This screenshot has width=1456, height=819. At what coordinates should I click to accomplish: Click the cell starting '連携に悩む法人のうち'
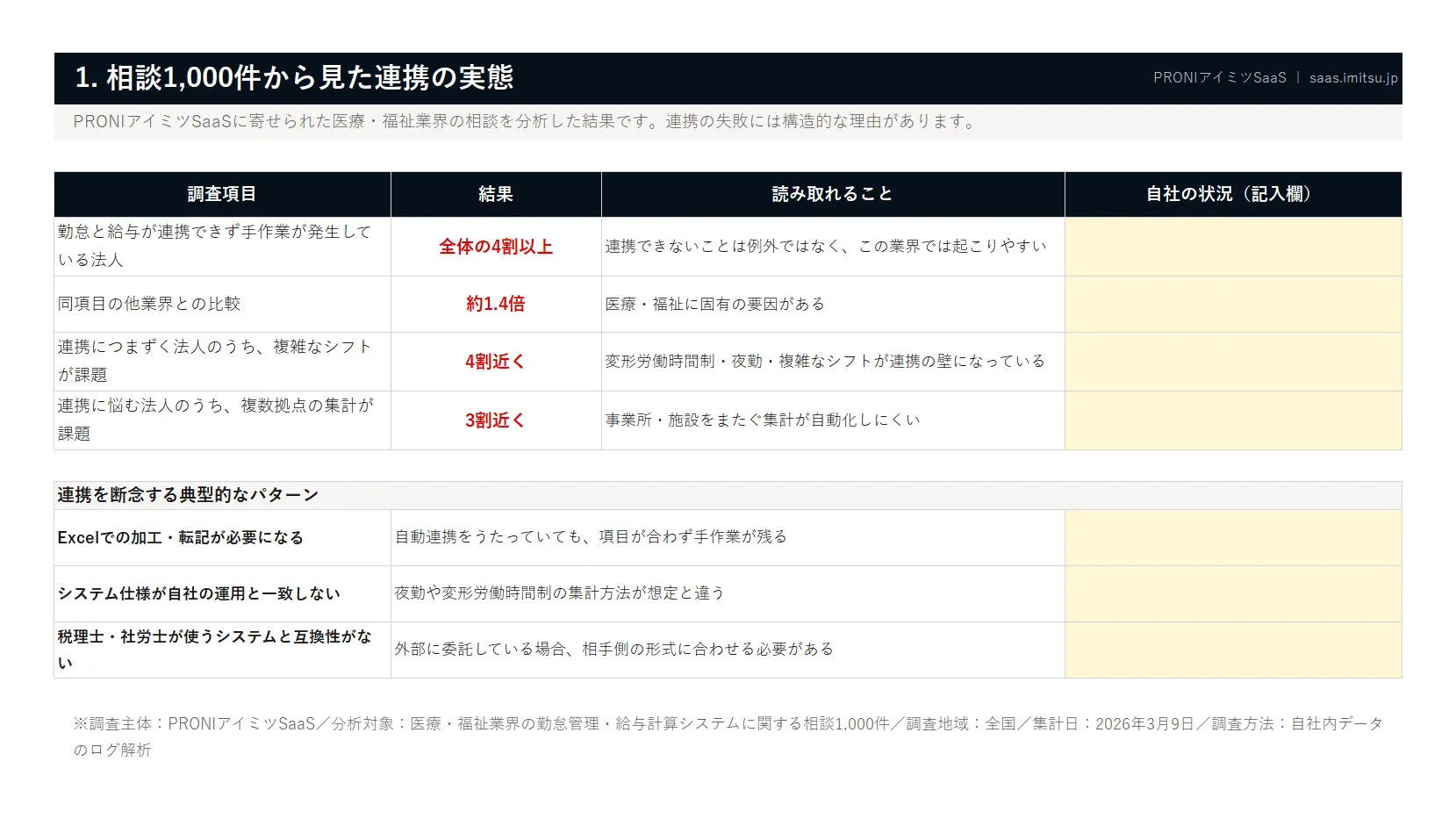point(222,420)
